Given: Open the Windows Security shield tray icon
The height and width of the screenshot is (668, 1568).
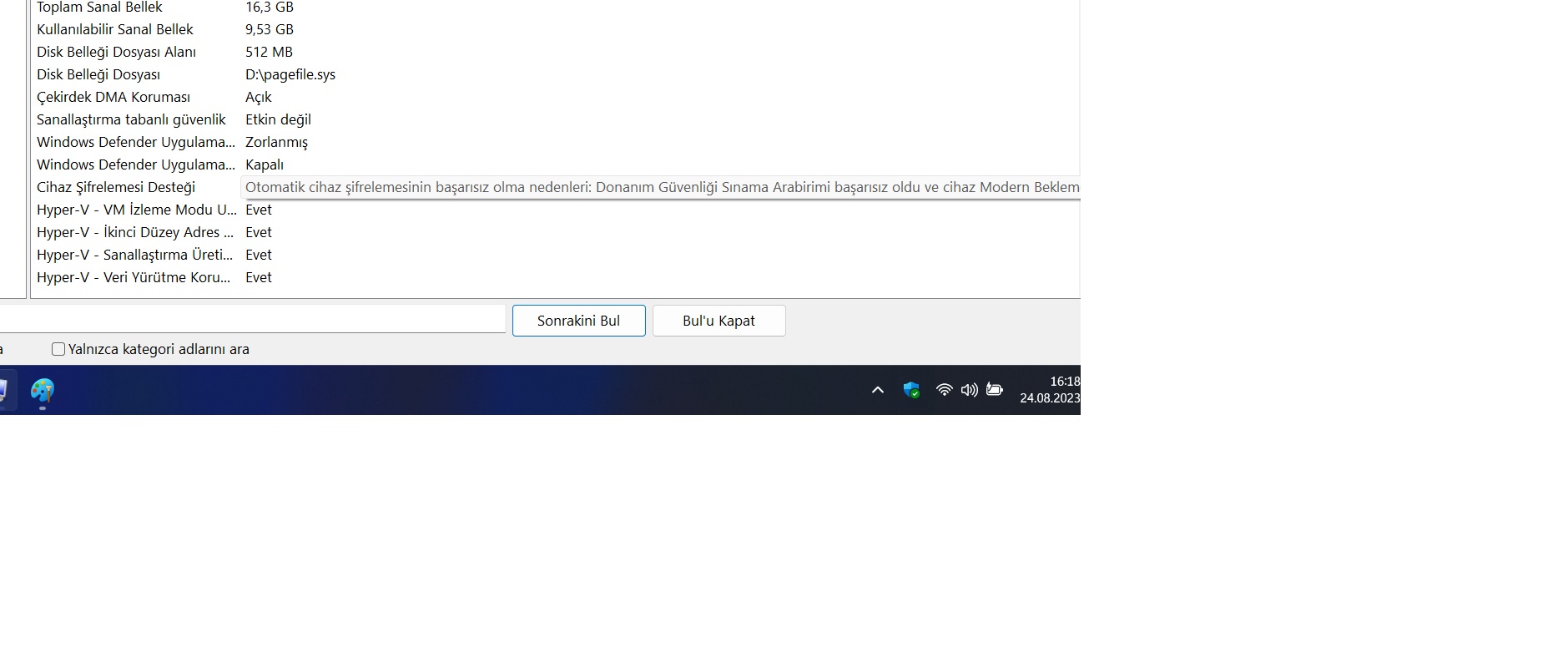Looking at the screenshot, I should point(911,390).
